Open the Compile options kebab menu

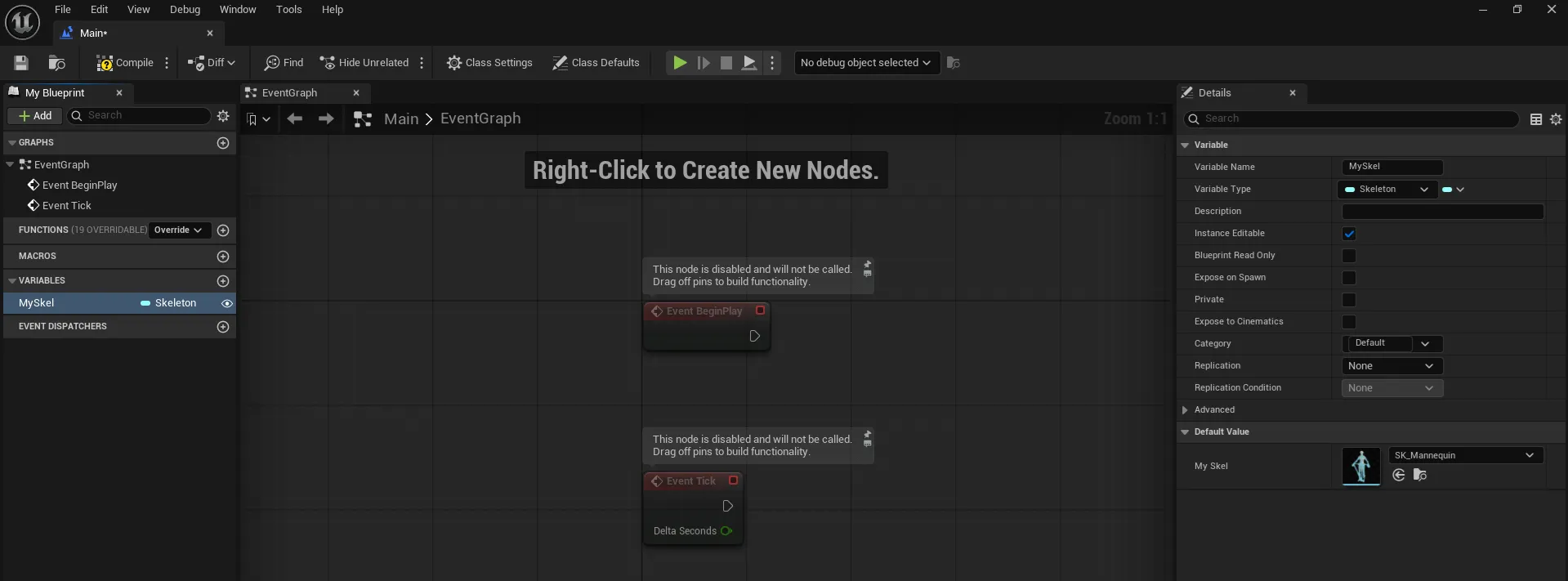pos(167,63)
